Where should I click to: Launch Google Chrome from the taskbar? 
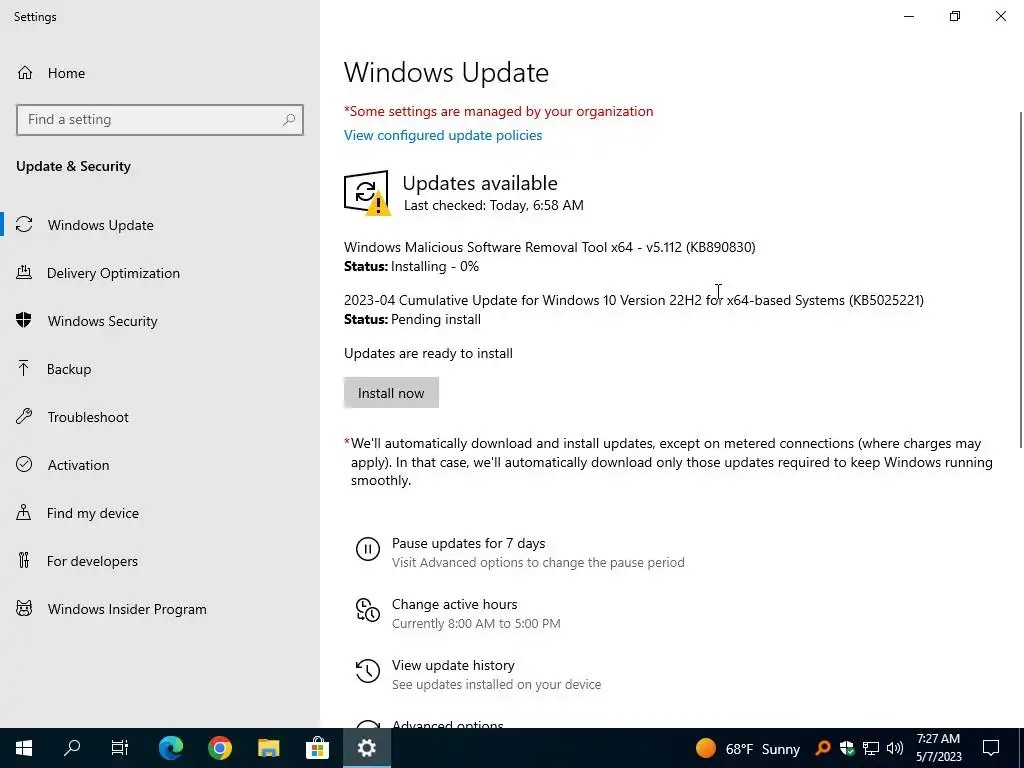220,748
